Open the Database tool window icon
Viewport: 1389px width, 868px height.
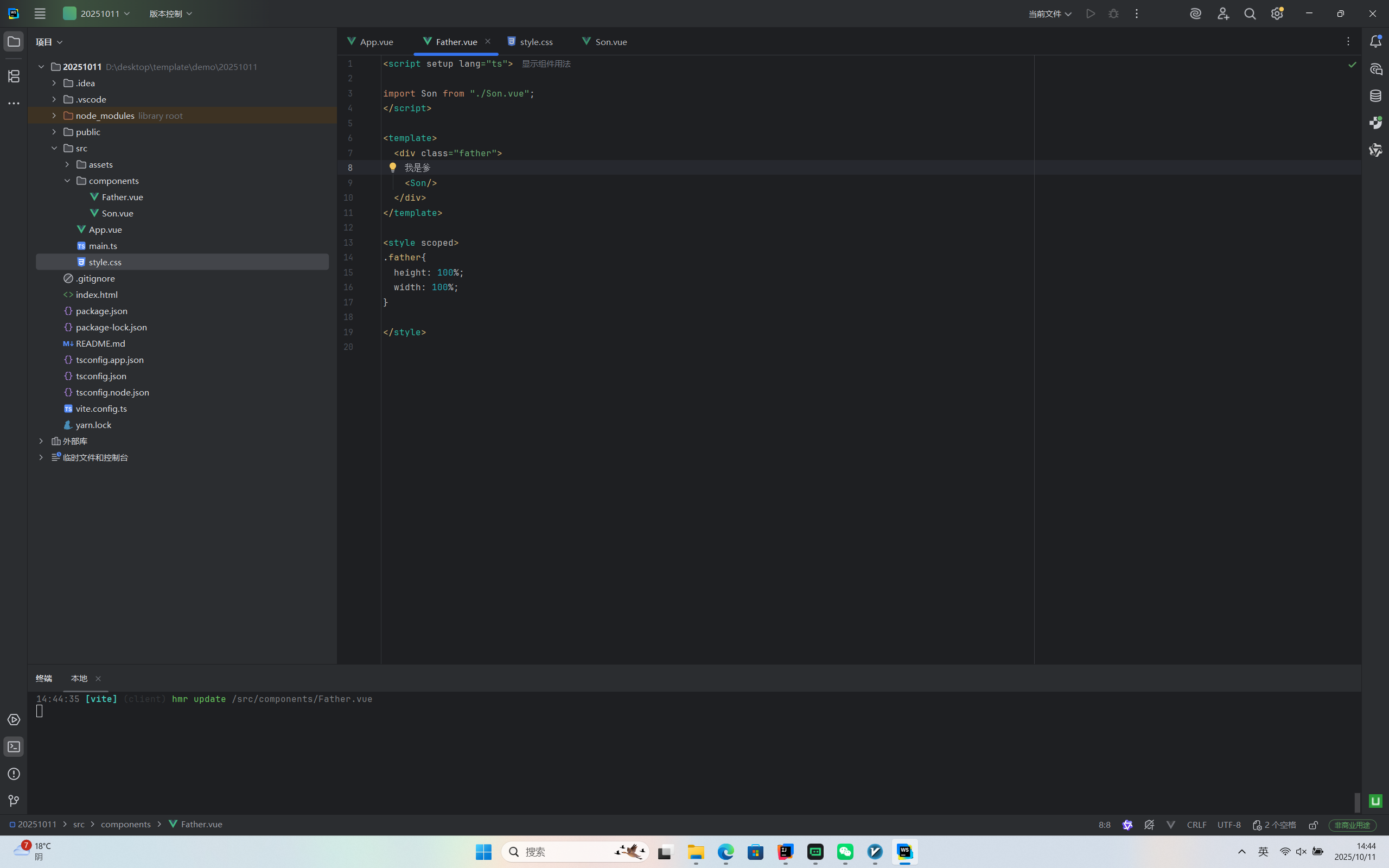tap(1375, 96)
